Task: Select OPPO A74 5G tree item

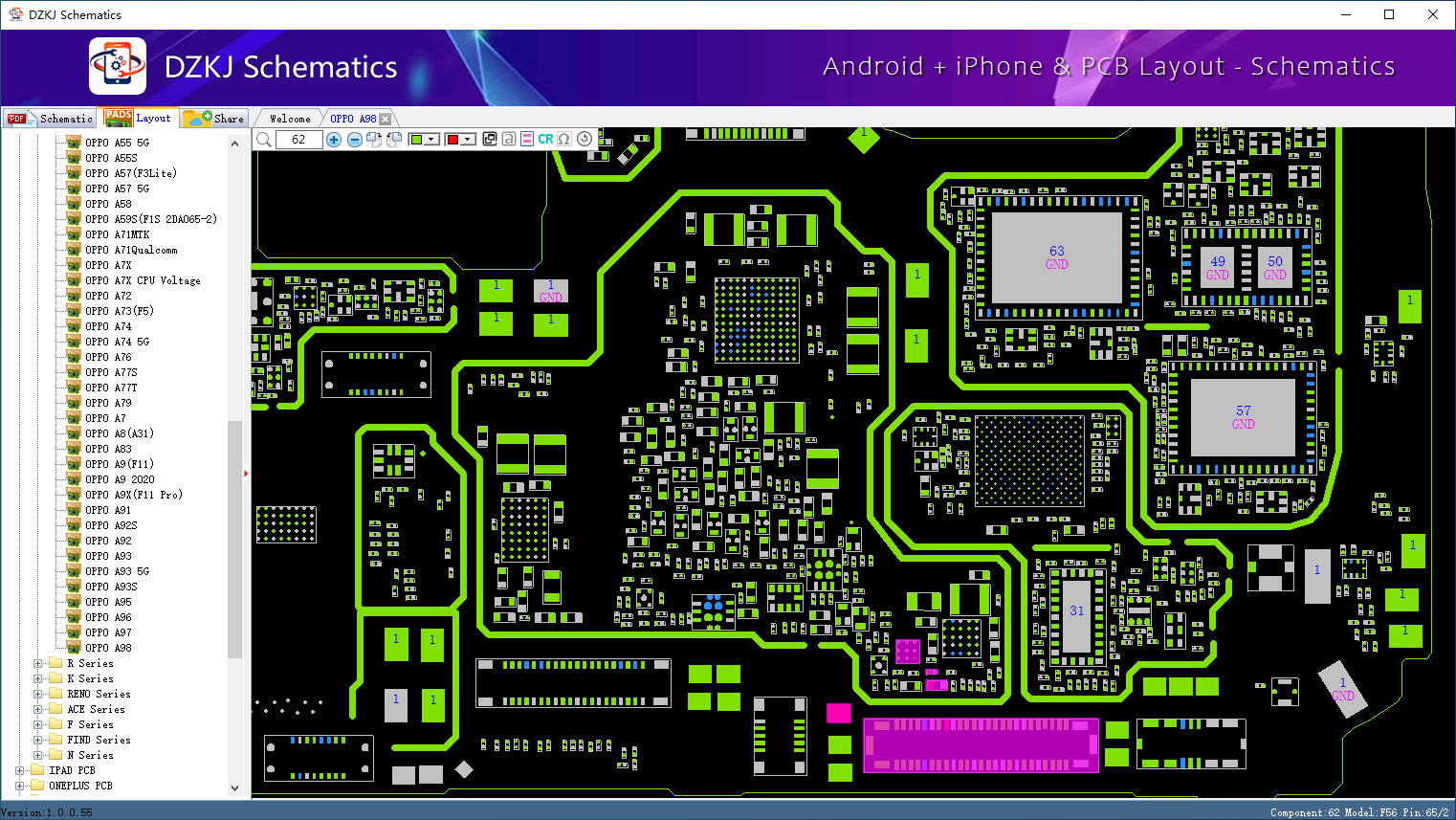Action: pyautogui.click(x=117, y=342)
